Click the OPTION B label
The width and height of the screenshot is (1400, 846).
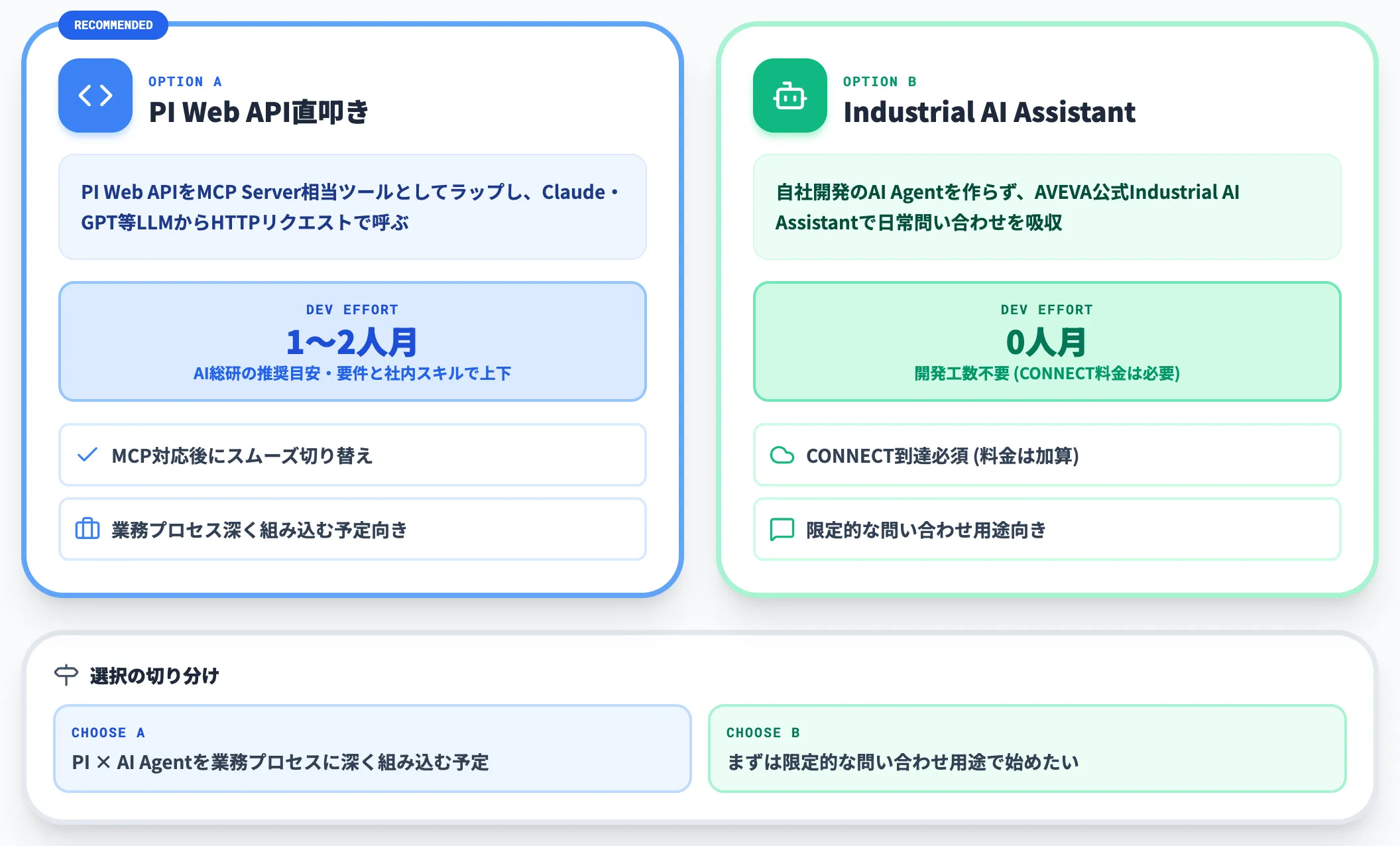[880, 82]
